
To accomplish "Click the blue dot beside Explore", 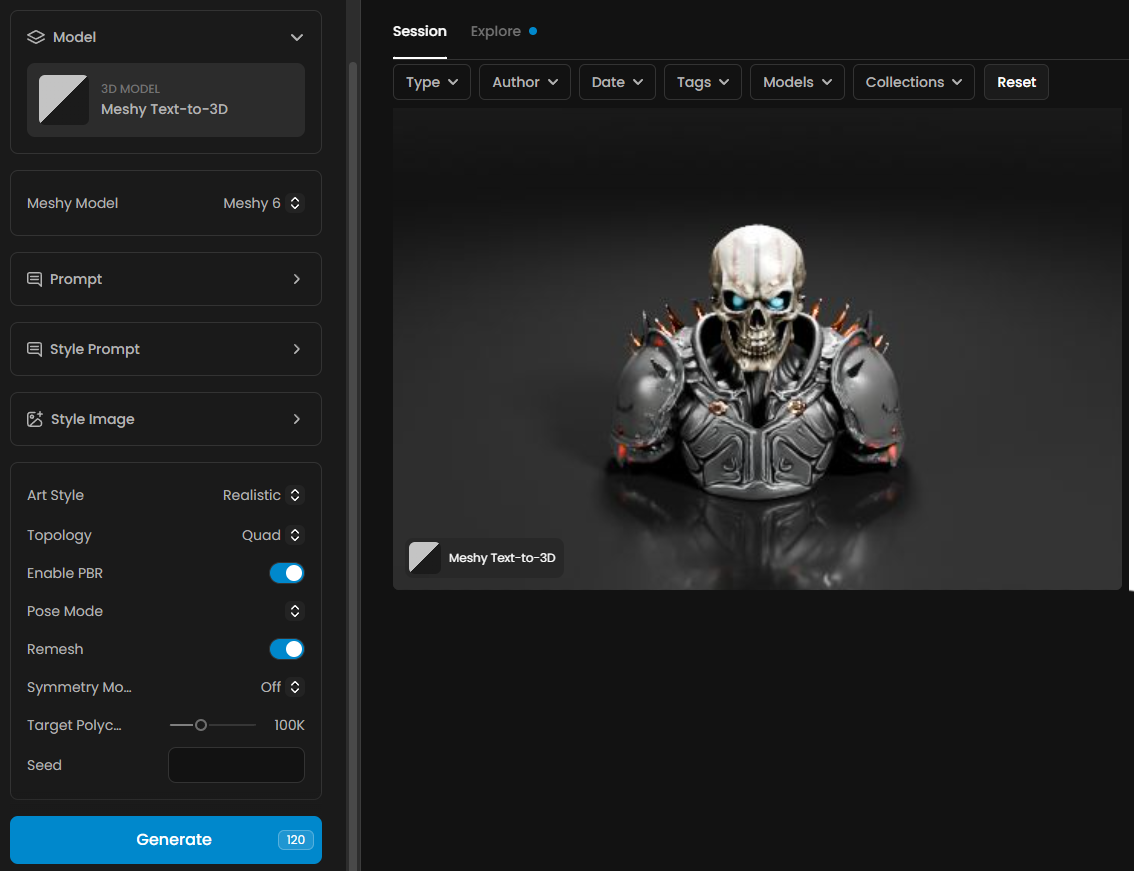I will (533, 31).
